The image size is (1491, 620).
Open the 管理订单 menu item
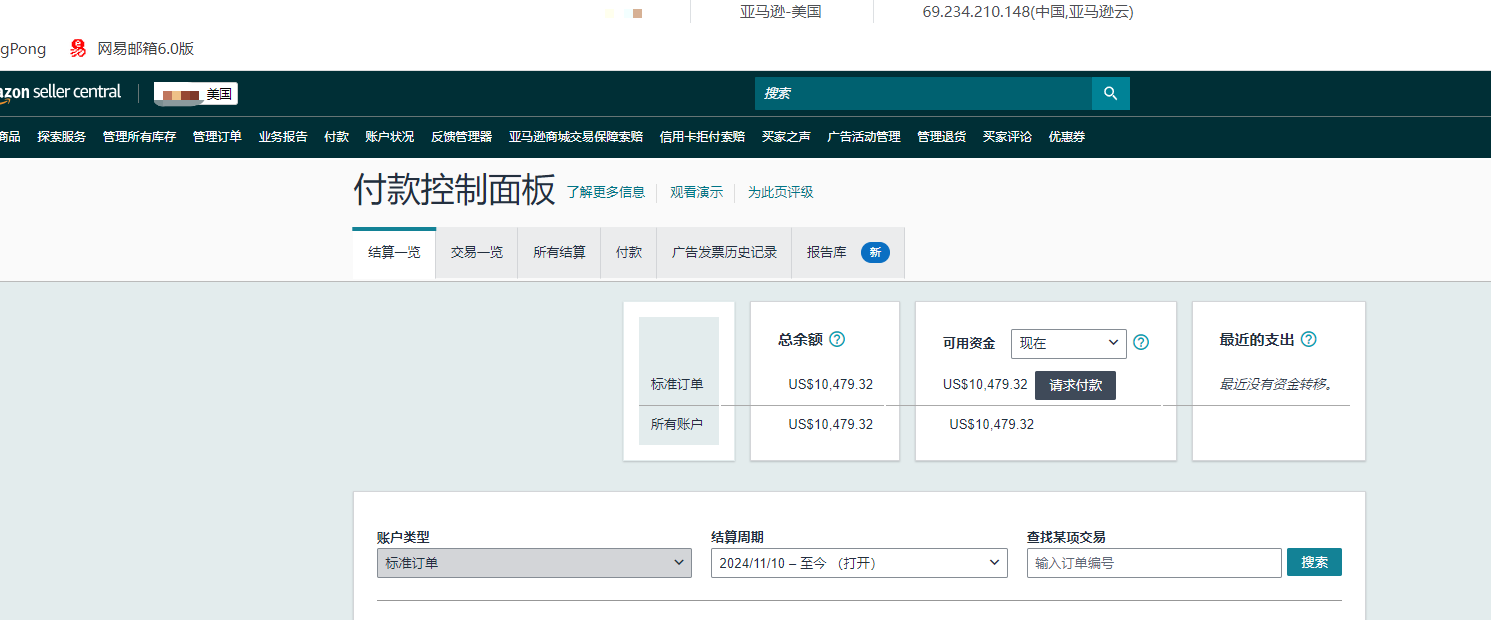pos(217,137)
